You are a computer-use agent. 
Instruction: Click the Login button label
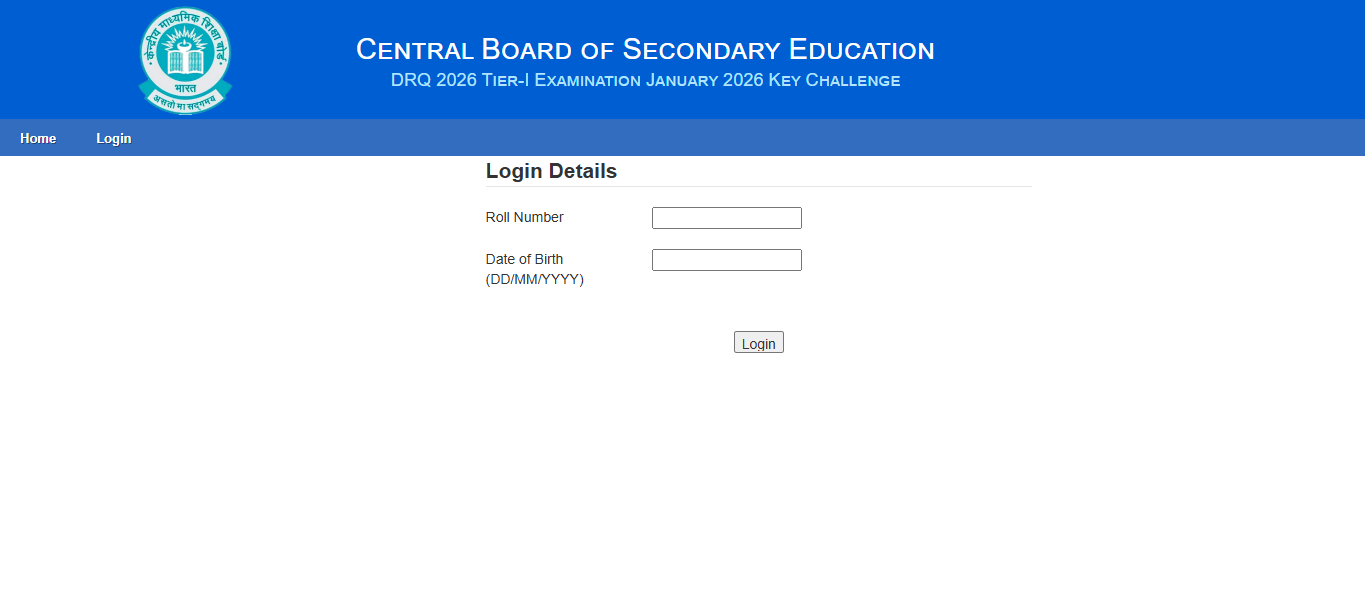click(x=758, y=342)
